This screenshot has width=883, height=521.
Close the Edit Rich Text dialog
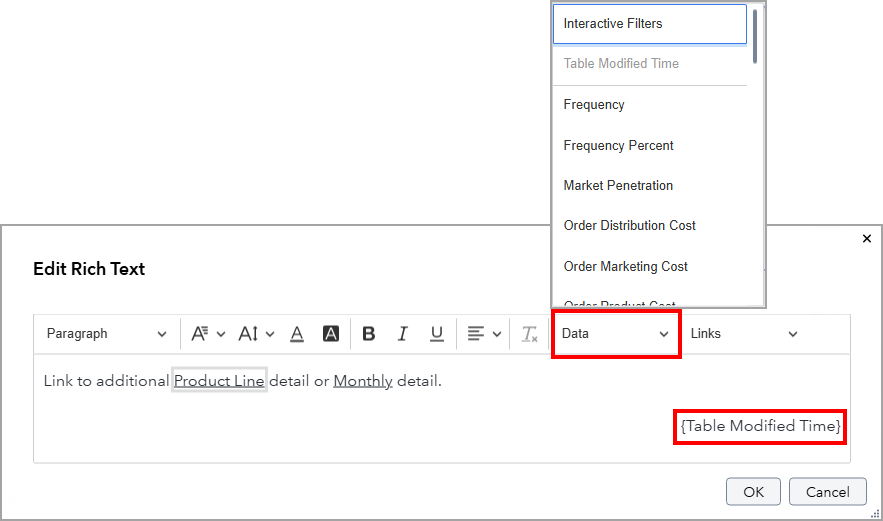tap(866, 239)
